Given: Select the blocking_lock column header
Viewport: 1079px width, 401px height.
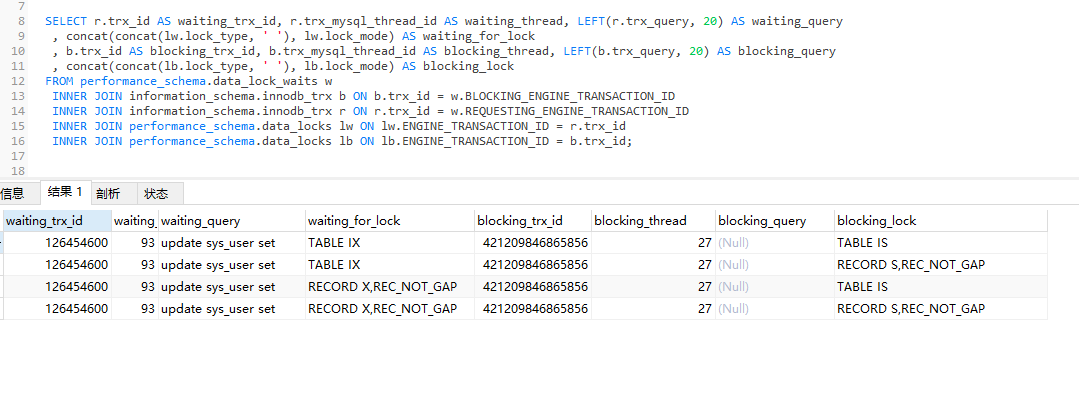Looking at the screenshot, I should click(877, 221).
